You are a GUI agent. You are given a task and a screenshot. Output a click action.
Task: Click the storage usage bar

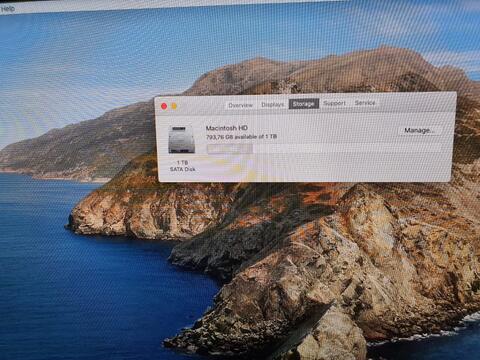click(323, 149)
